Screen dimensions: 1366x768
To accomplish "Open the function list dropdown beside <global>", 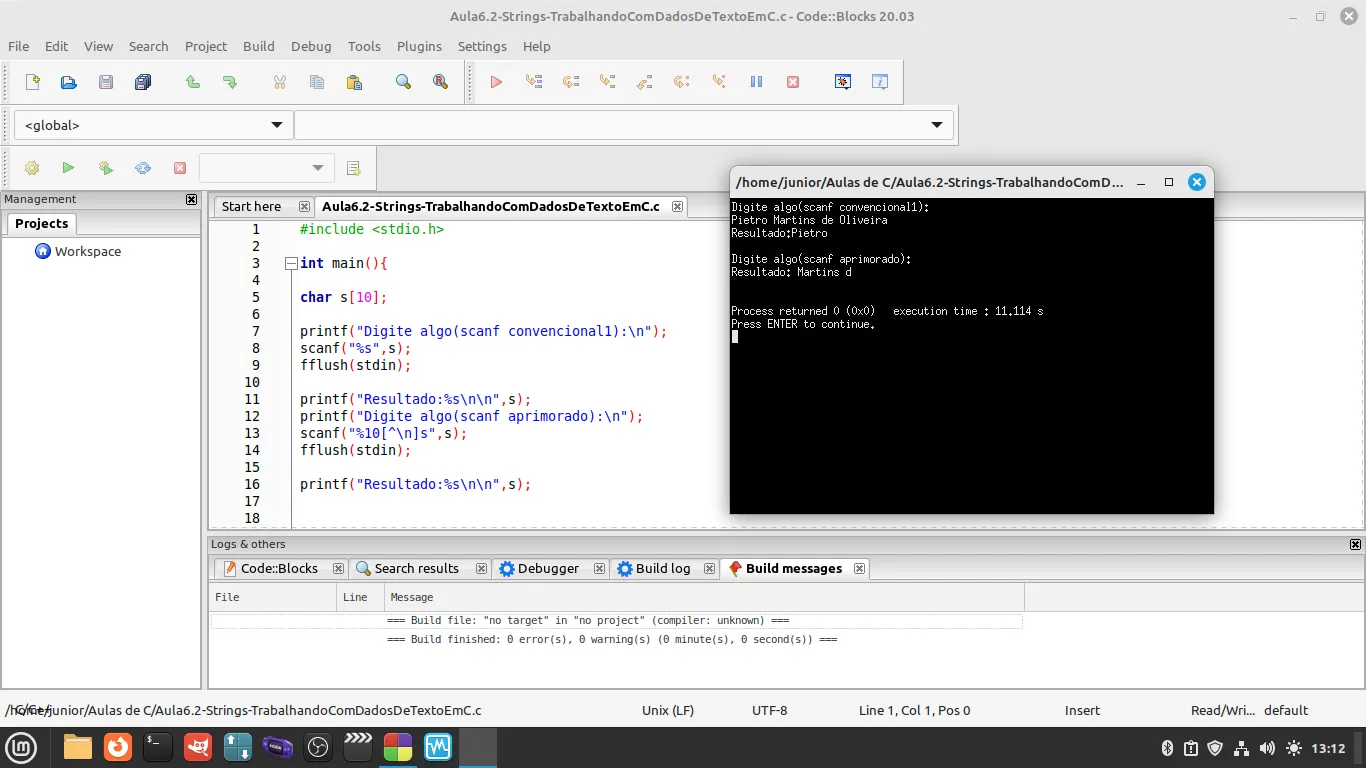I will 936,125.
